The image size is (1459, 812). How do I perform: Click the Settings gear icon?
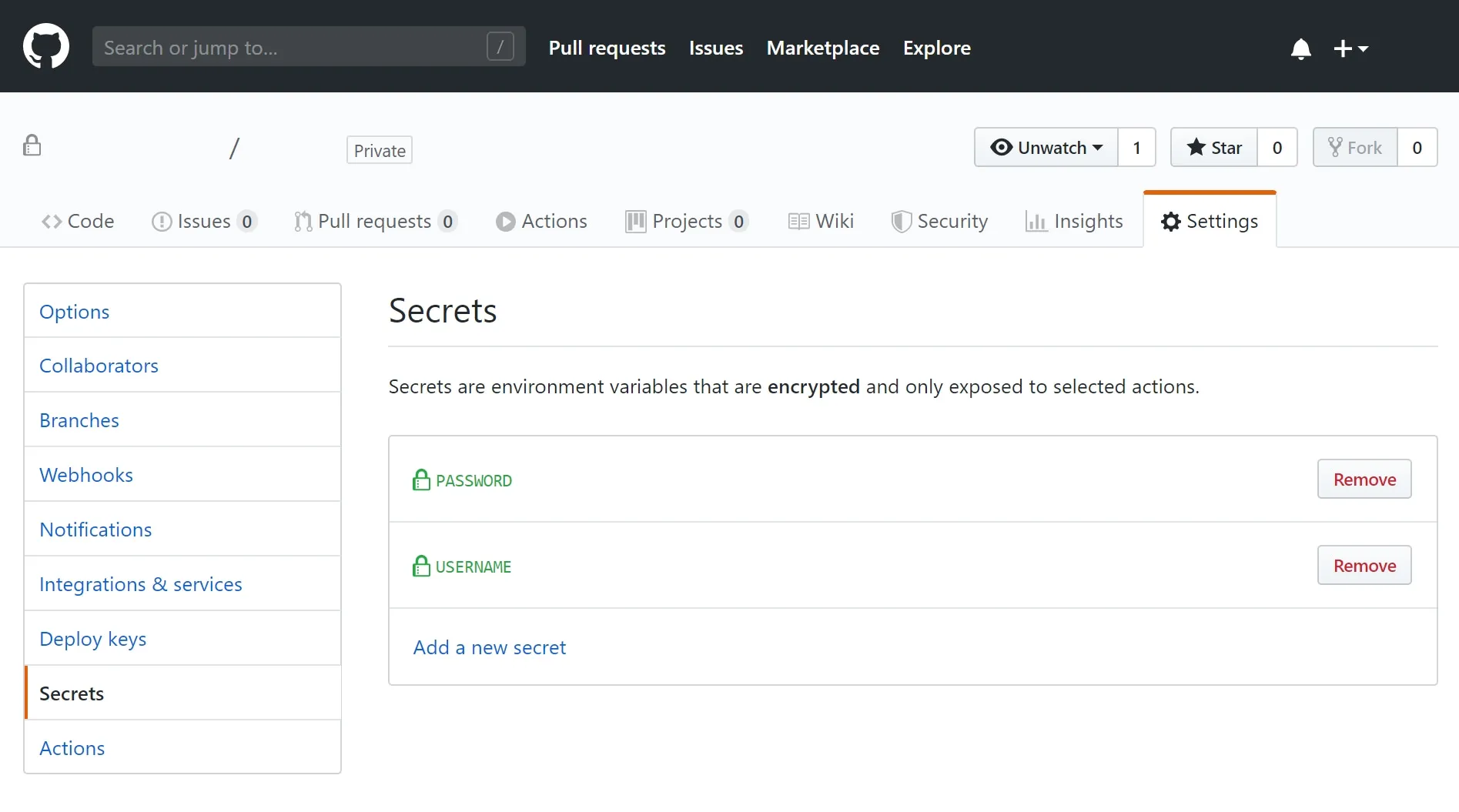point(1170,221)
